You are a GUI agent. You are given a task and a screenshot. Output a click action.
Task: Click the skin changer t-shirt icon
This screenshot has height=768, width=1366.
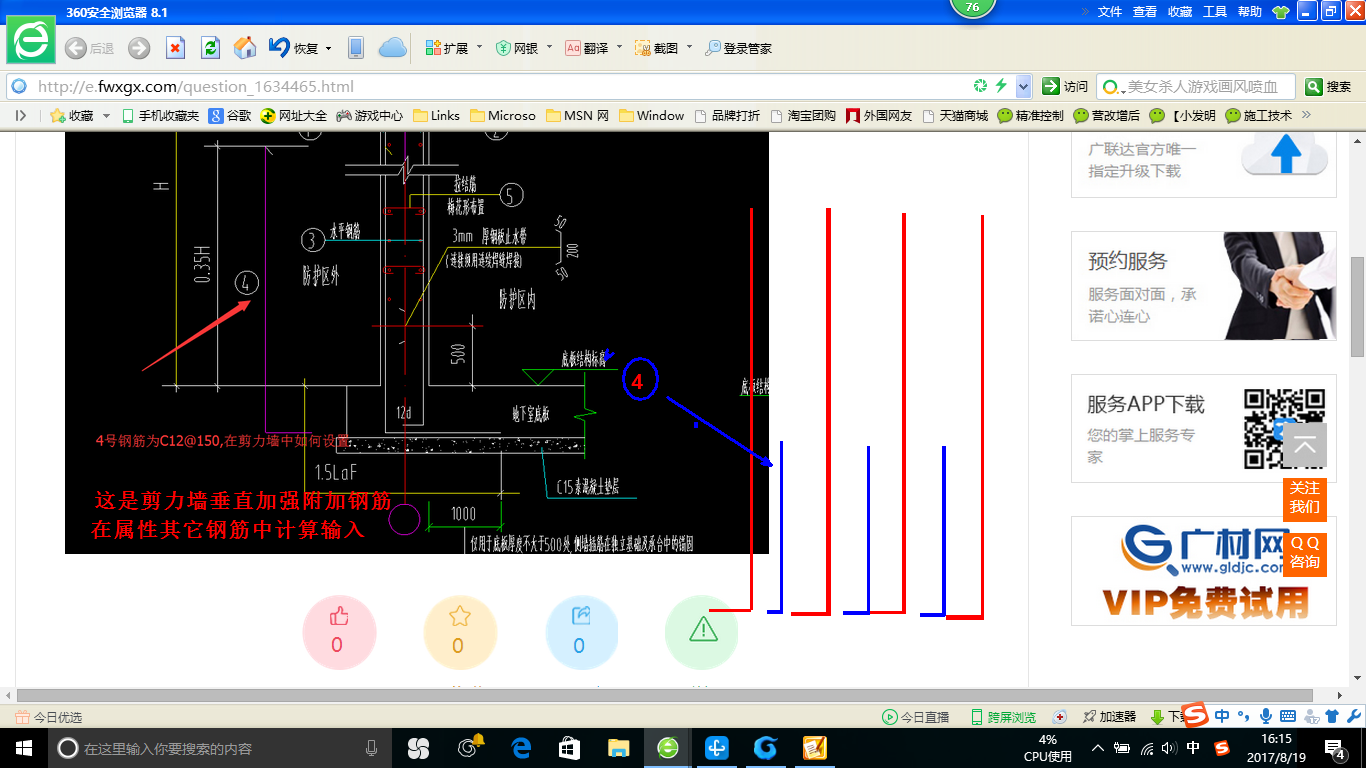1280,12
